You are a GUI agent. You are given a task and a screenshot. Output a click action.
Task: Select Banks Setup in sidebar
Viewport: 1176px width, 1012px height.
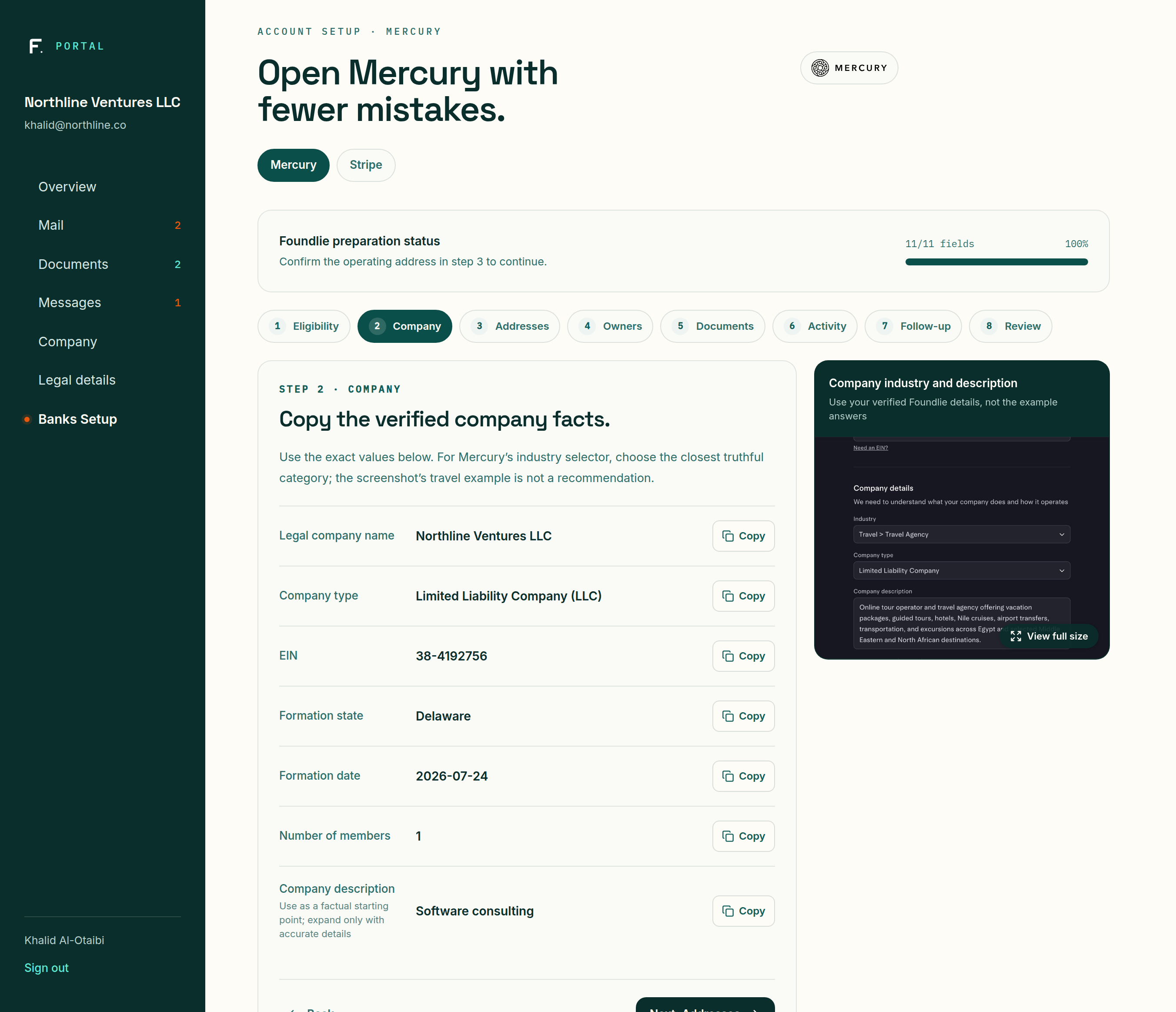point(77,419)
